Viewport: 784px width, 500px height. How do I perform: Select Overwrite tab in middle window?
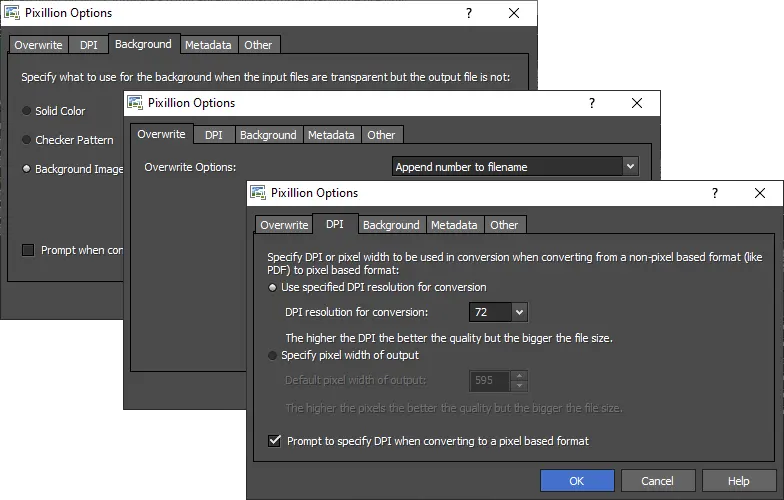tap(162, 134)
